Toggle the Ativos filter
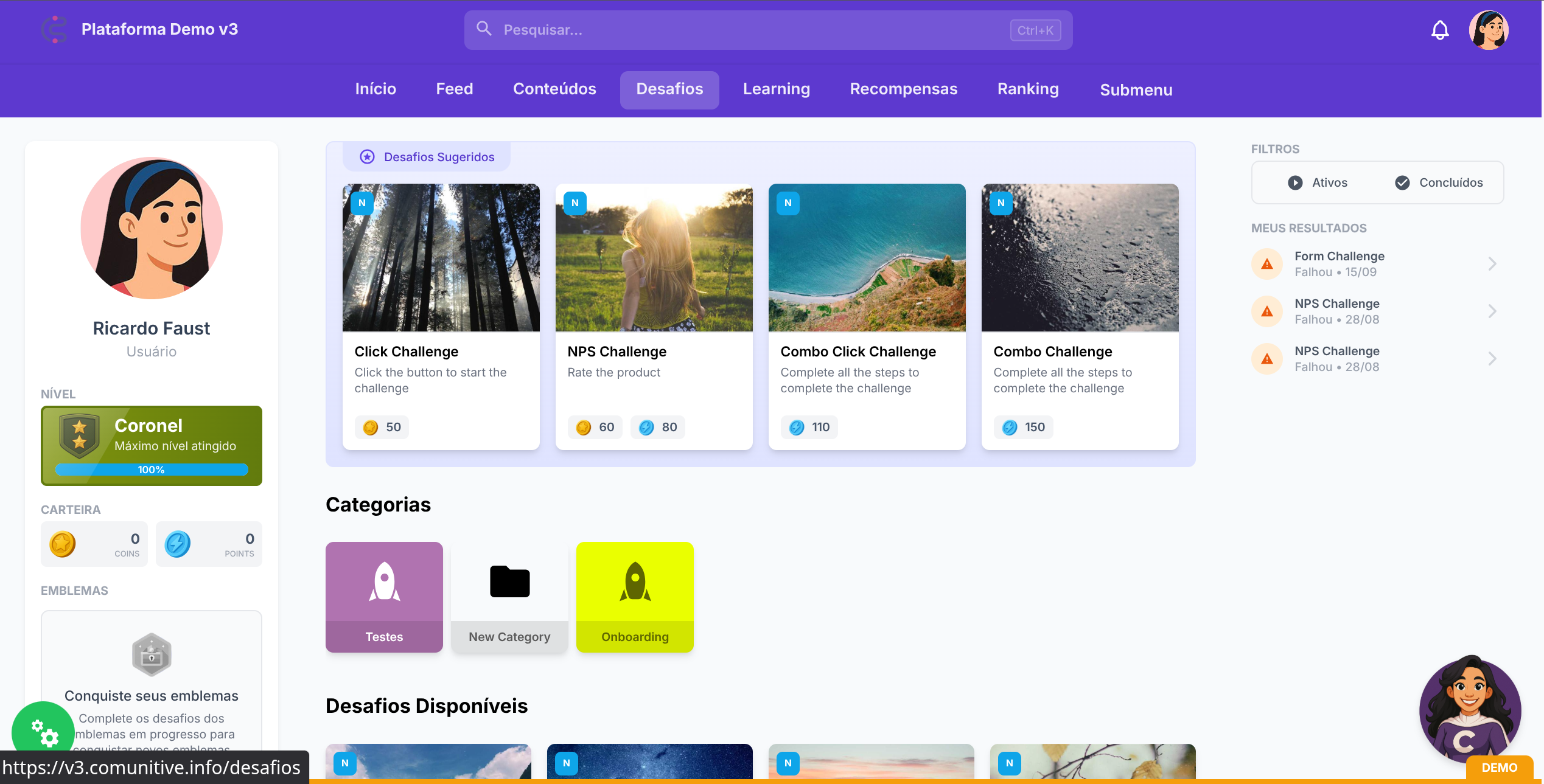Image resolution: width=1544 pixels, height=784 pixels. [x=1318, y=182]
